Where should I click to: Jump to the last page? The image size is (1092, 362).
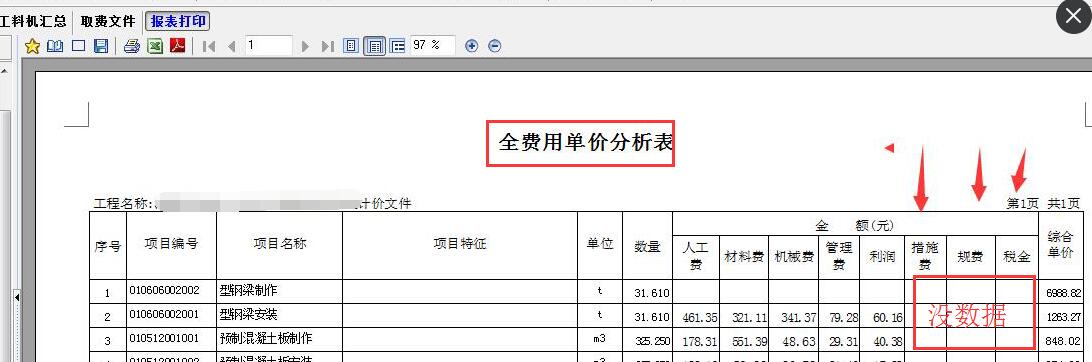pos(327,46)
